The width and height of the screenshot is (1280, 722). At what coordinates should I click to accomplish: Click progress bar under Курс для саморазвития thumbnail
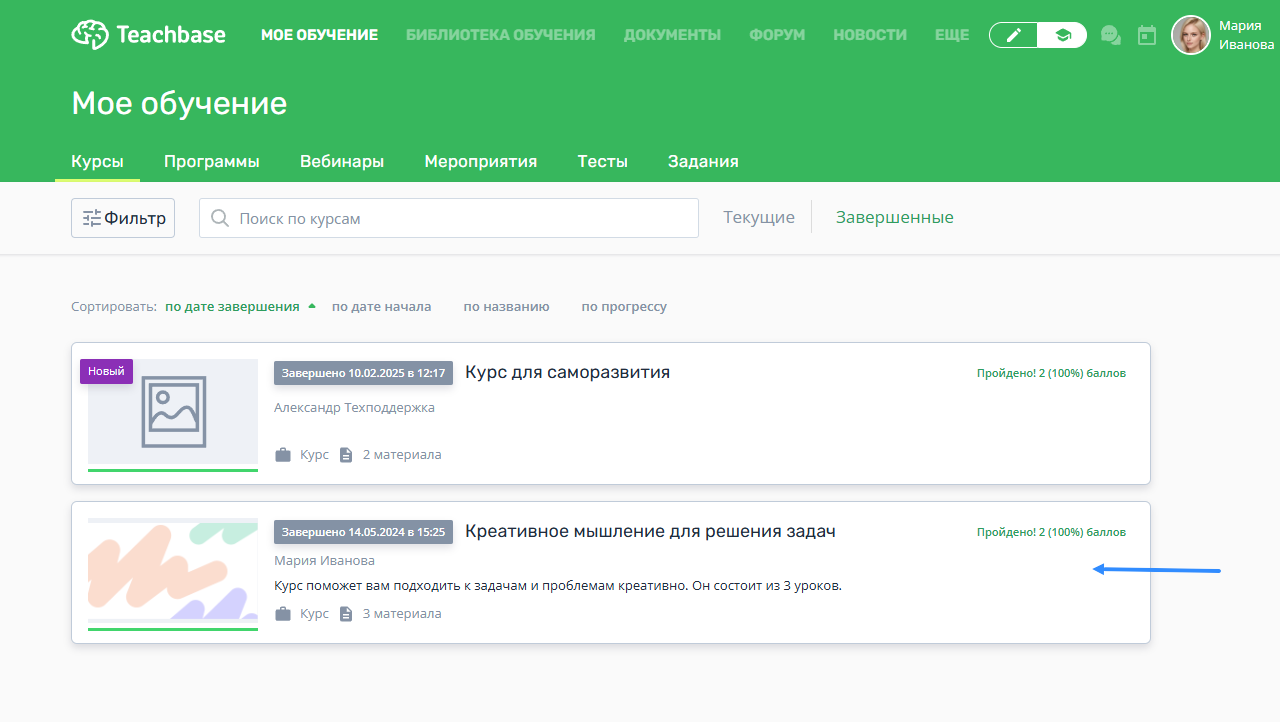click(173, 469)
